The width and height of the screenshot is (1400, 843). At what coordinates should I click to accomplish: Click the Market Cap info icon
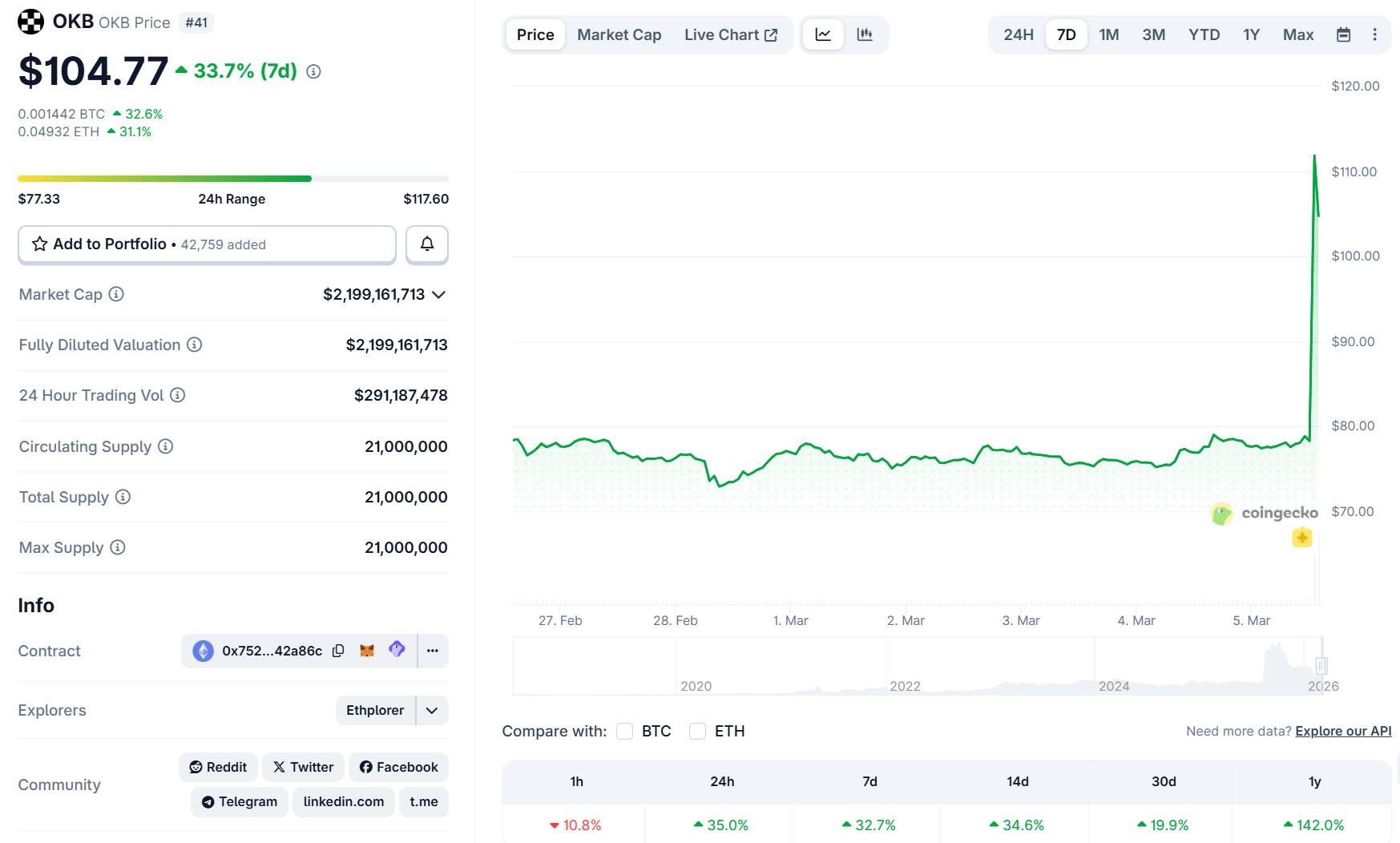(116, 294)
